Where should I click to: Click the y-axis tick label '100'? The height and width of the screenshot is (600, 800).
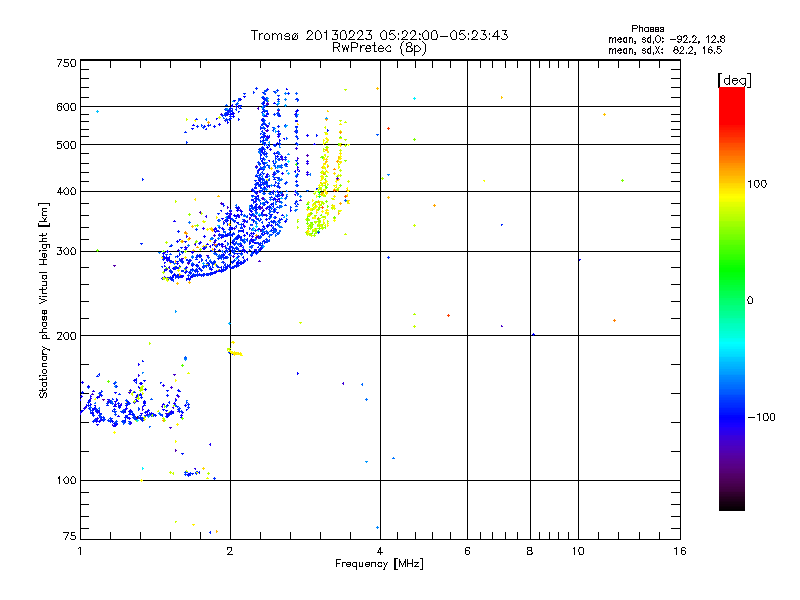pyautogui.click(x=66, y=481)
